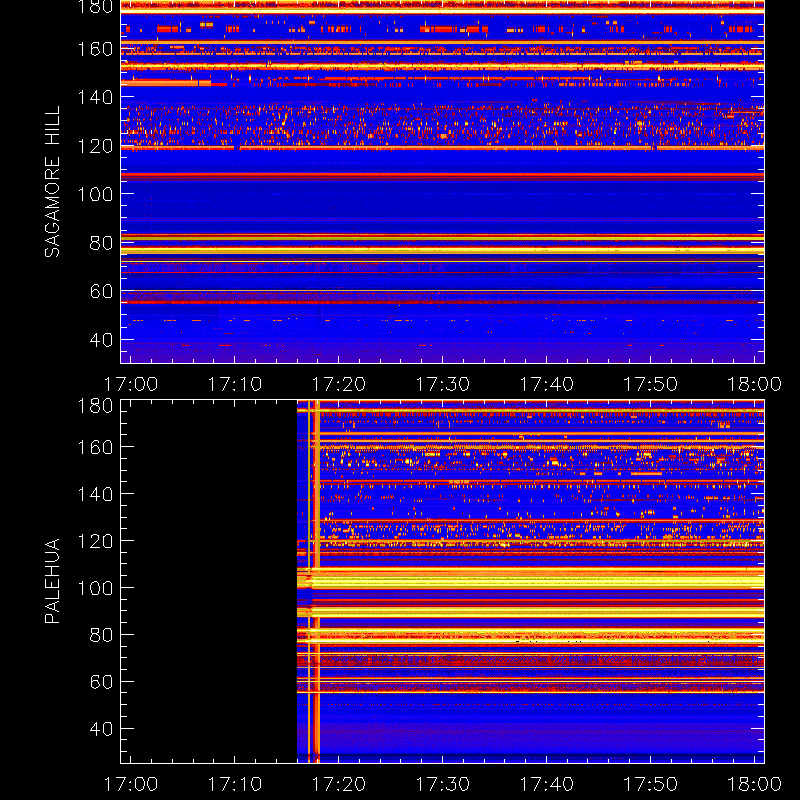
Task: Click the 140 frequency label on Palehua axis
Action: [x=95, y=494]
